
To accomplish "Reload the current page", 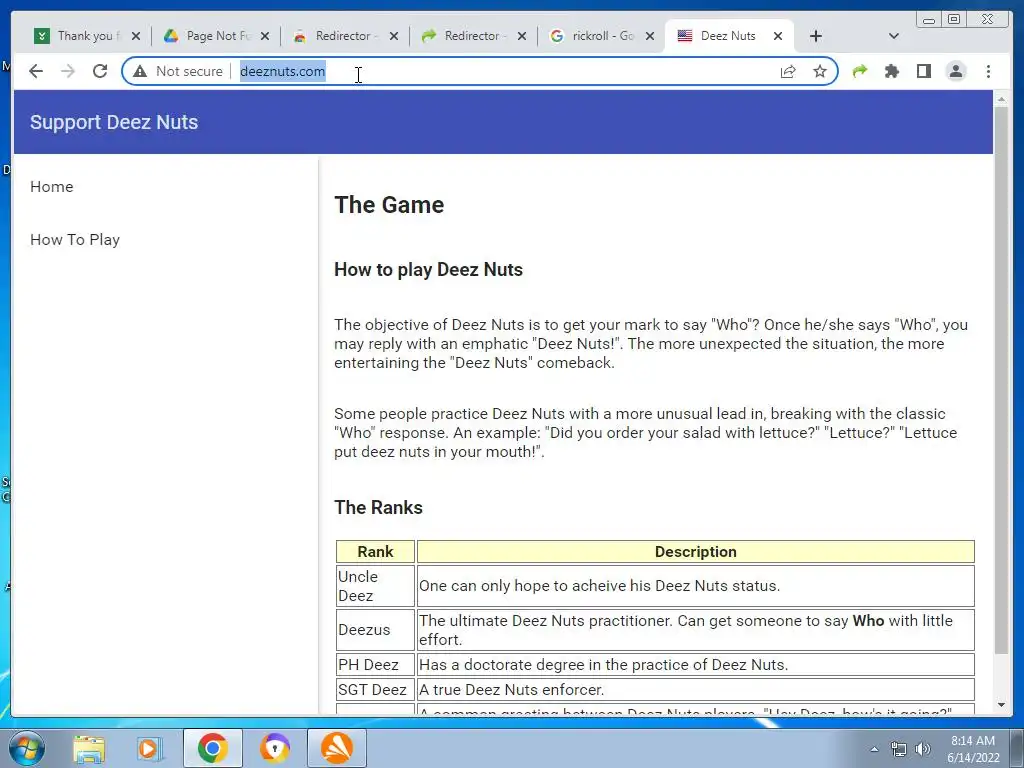I will (100, 71).
